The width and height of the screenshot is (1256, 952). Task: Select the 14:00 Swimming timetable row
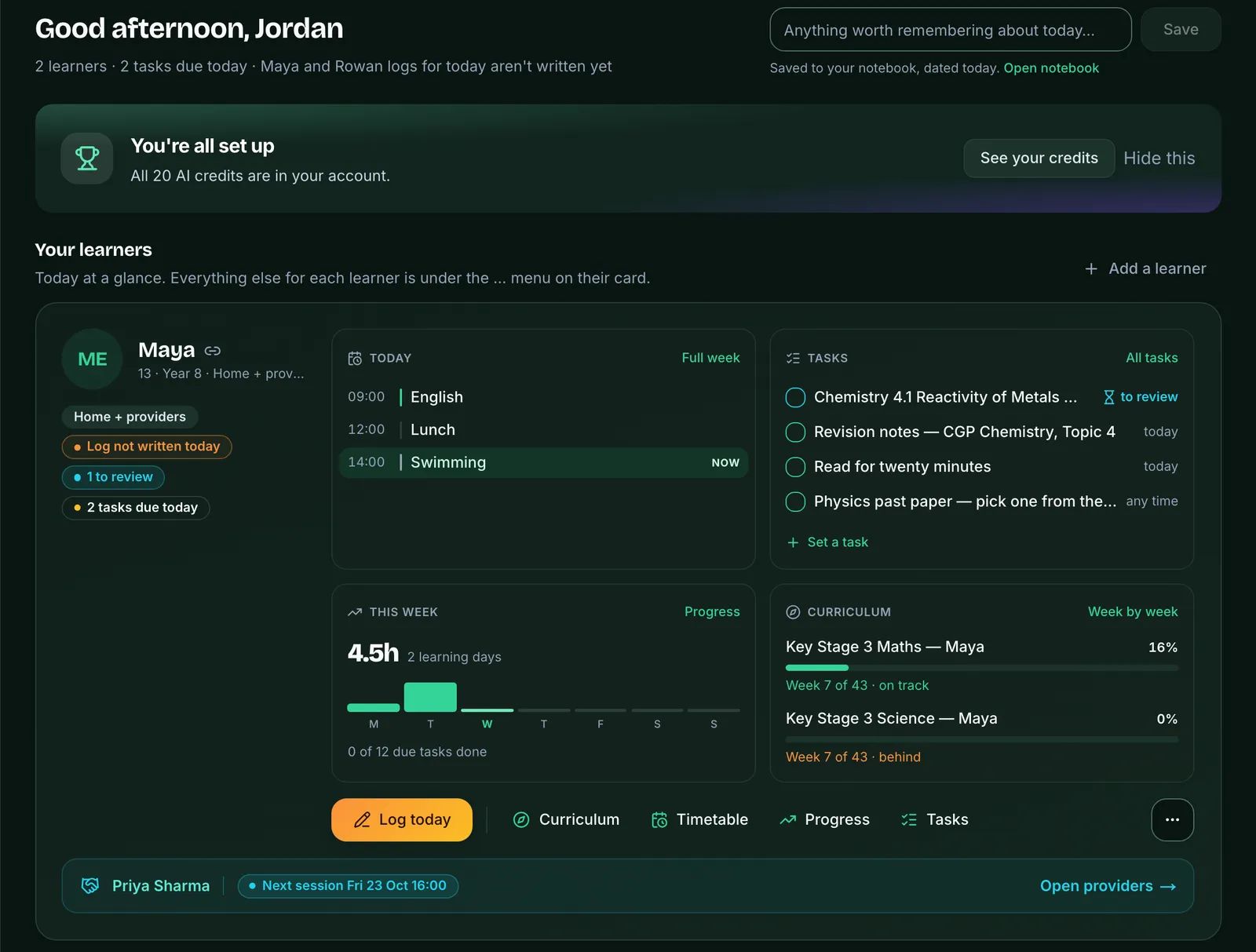[x=543, y=463]
